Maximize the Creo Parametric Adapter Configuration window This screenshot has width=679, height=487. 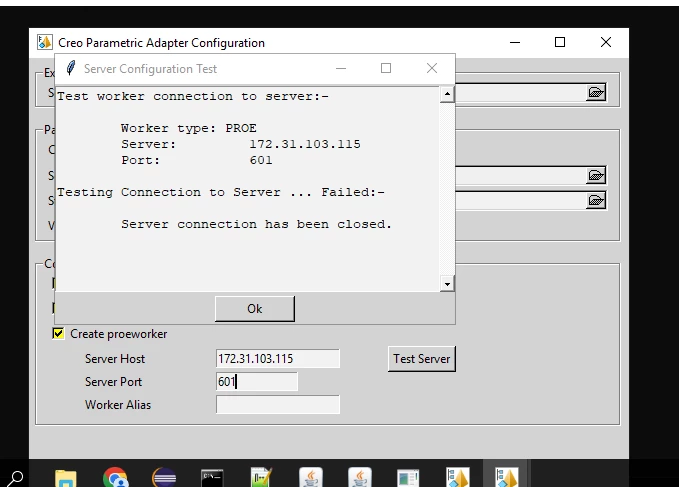560,42
